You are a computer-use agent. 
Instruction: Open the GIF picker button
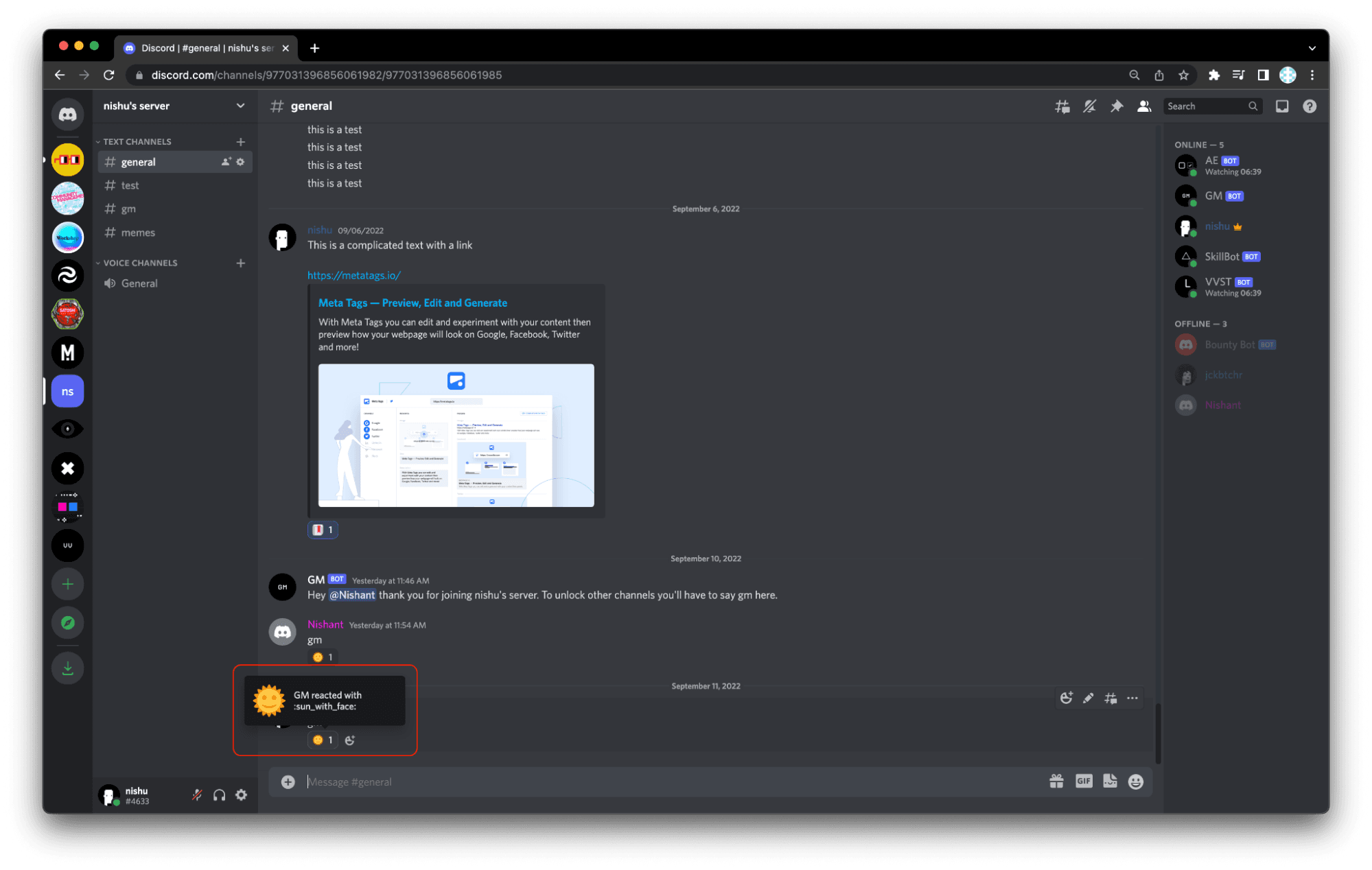[1083, 781]
